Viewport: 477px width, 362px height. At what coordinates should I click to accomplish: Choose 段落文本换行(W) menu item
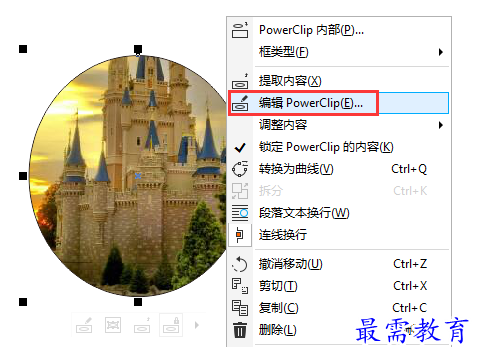338,213
